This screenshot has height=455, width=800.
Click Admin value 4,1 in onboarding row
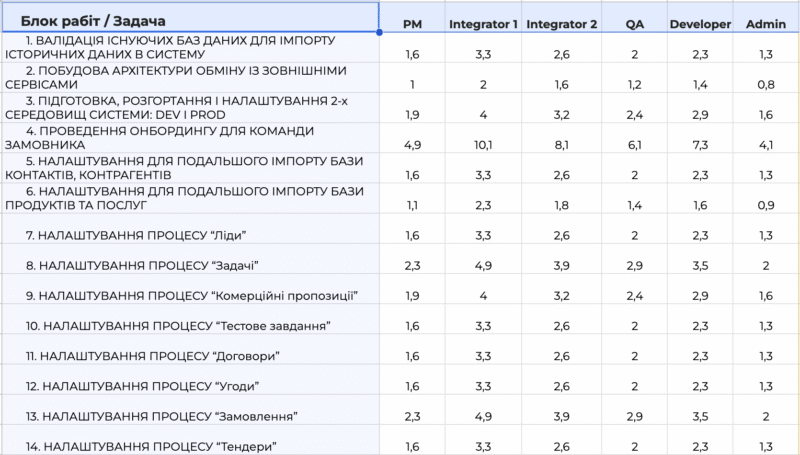click(766, 145)
